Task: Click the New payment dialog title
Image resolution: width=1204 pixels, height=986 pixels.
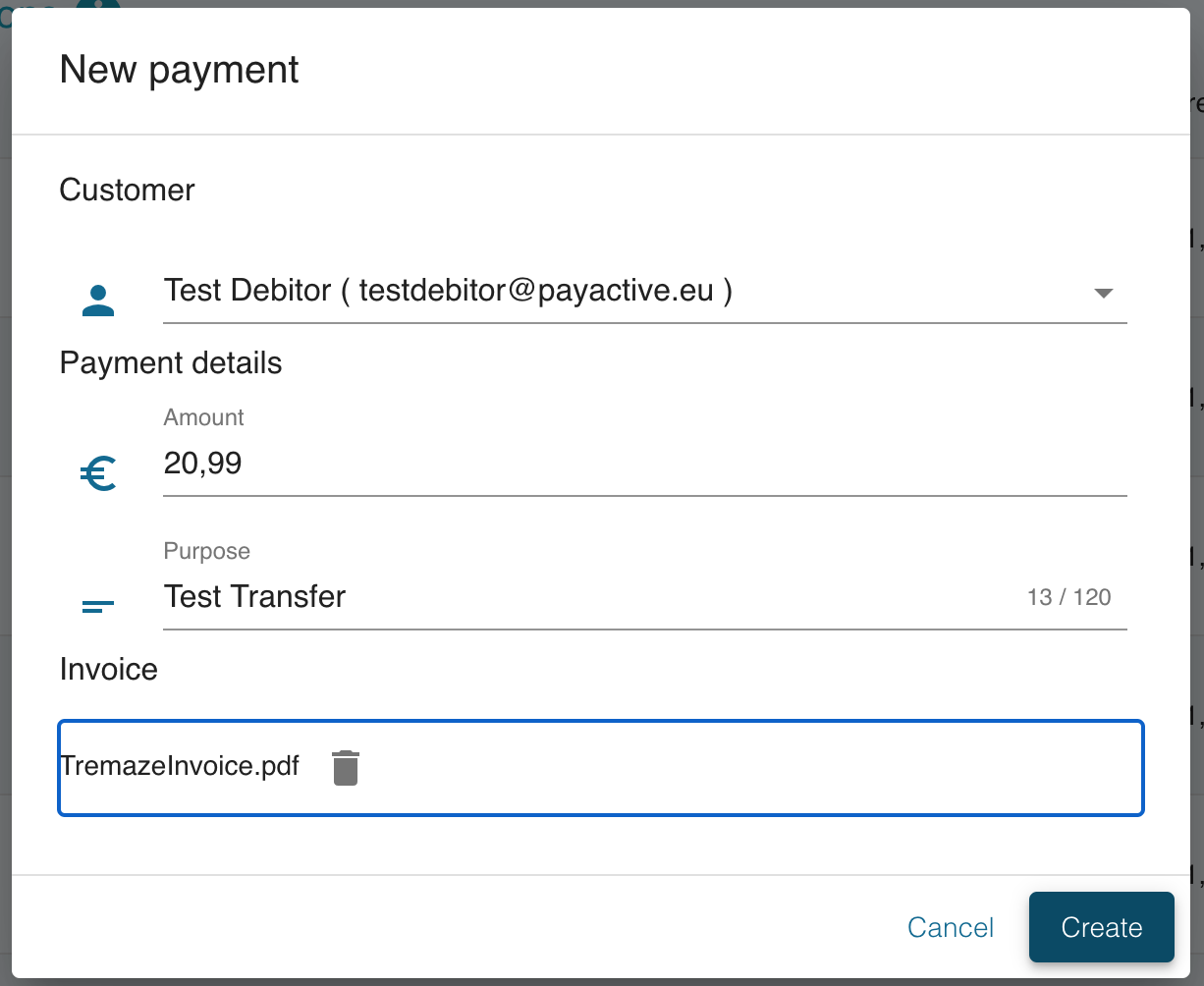Action: (x=179, y=70)
